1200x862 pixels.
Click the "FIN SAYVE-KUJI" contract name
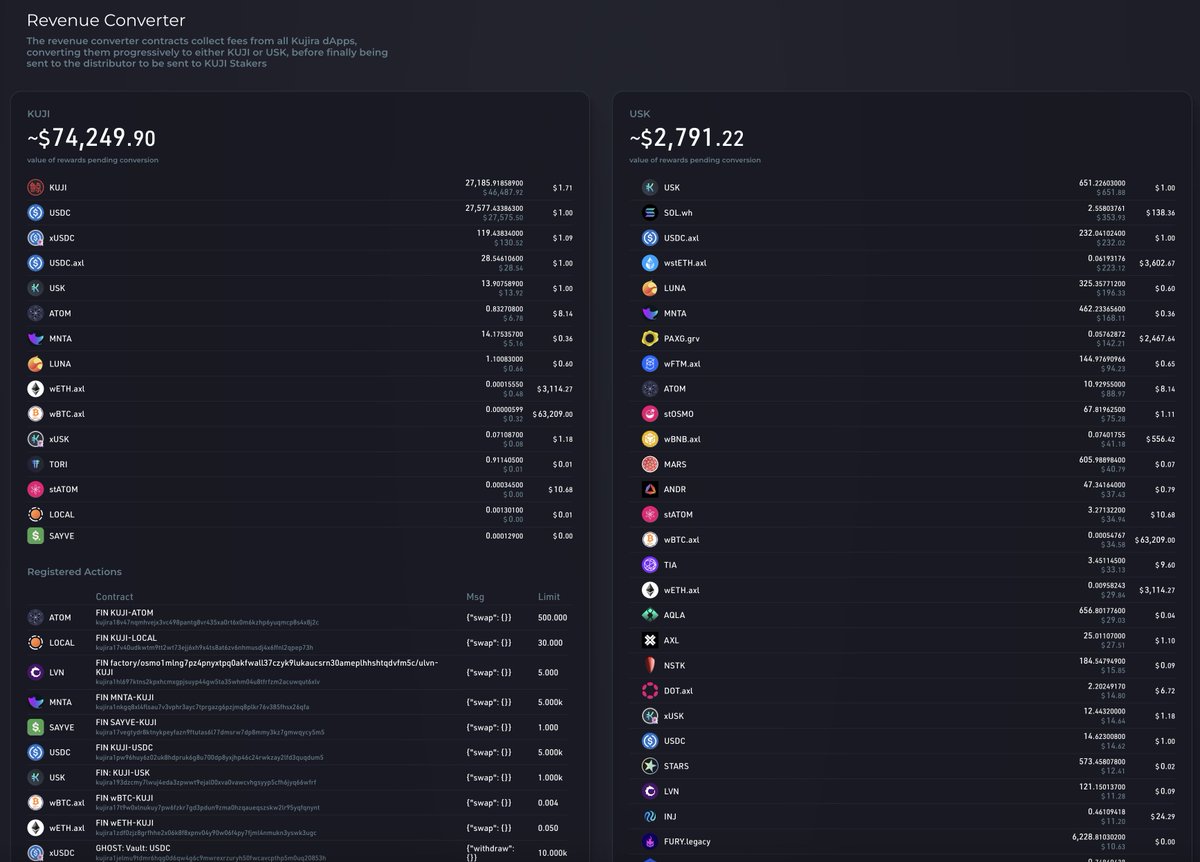tap(126, 722)
